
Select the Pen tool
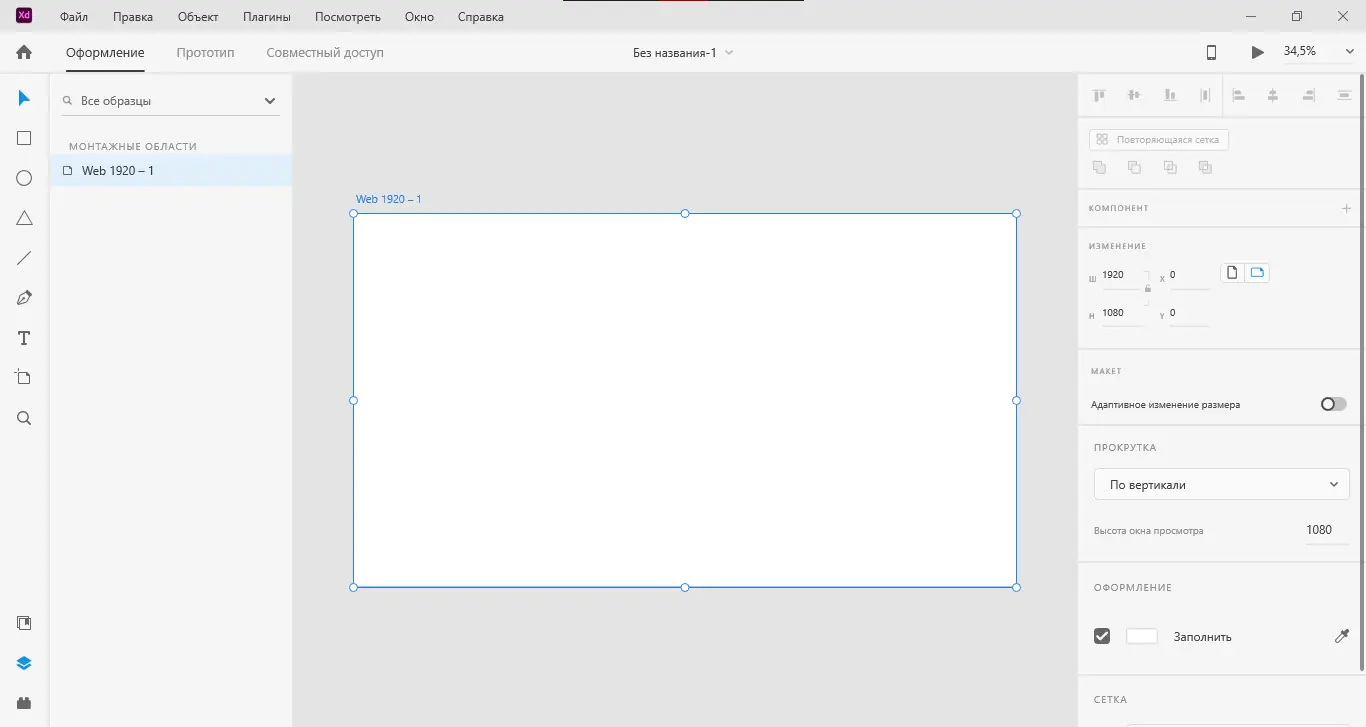pos(24,298)
